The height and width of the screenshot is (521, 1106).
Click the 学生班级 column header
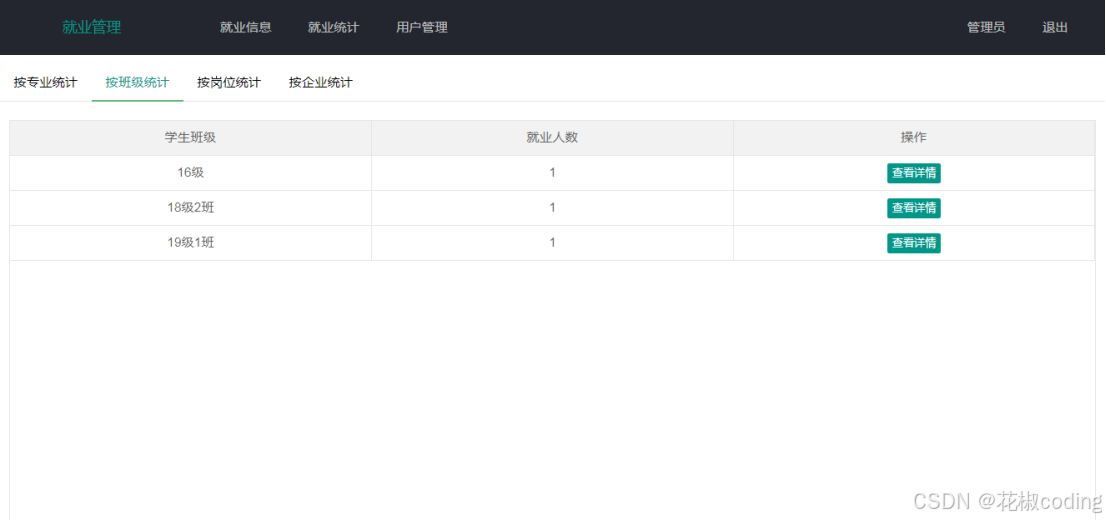190,138
